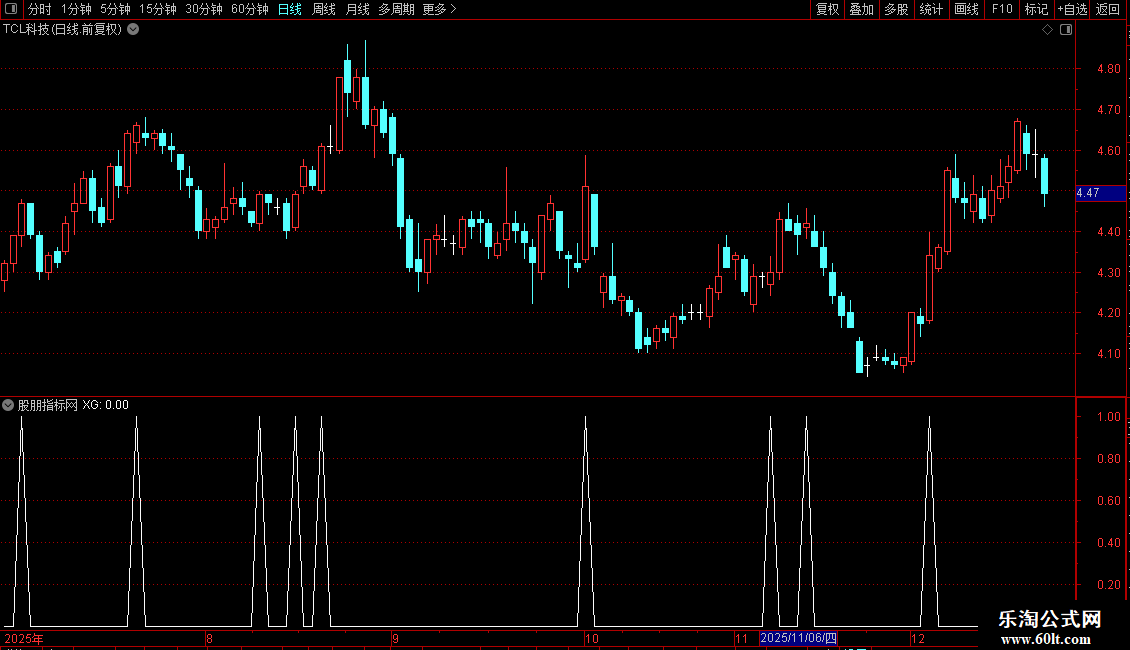Open the 画线 drawing tools
Screen dimensions: 1130x650
tap(966, 9)
